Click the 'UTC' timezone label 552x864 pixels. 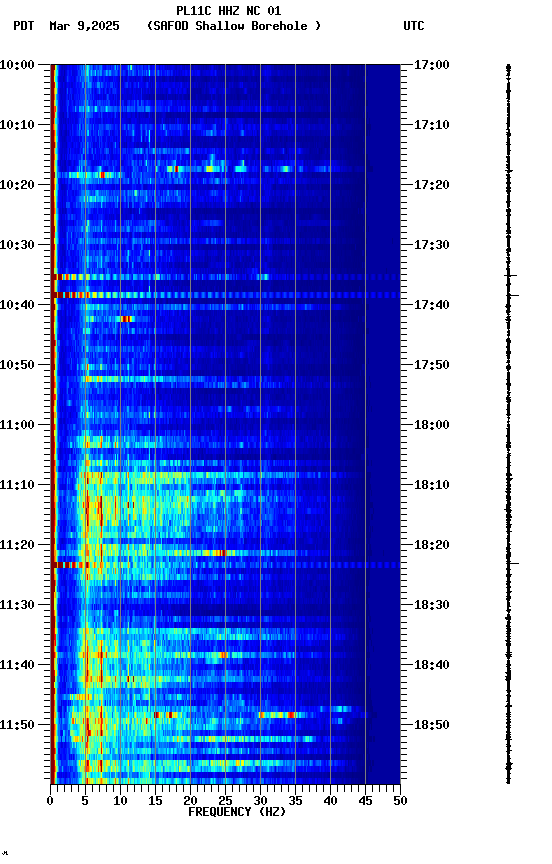coord(414,26)
